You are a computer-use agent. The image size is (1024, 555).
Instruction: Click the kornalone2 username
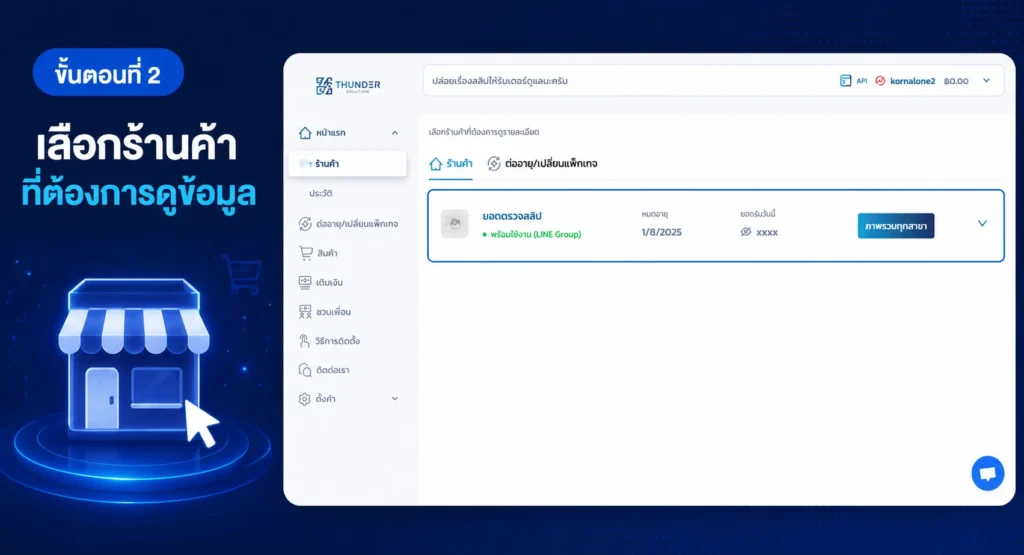point(912,81)
